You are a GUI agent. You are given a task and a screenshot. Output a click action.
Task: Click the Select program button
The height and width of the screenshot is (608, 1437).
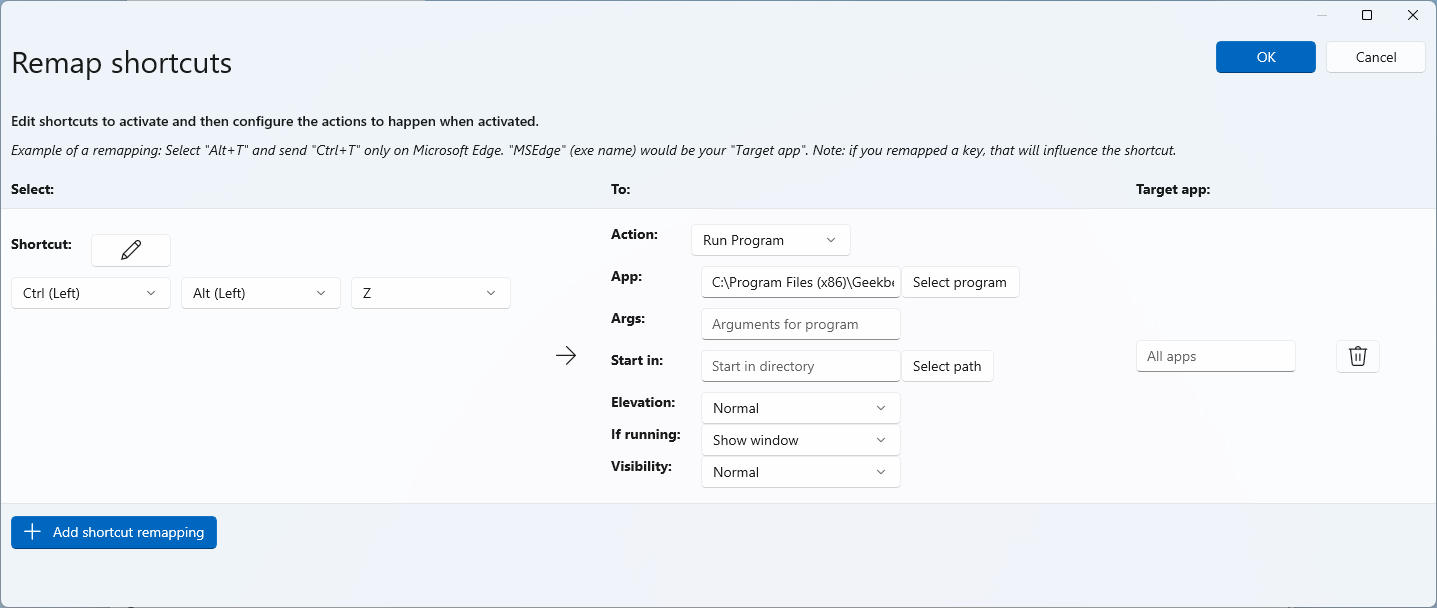(x=959, y=282)
